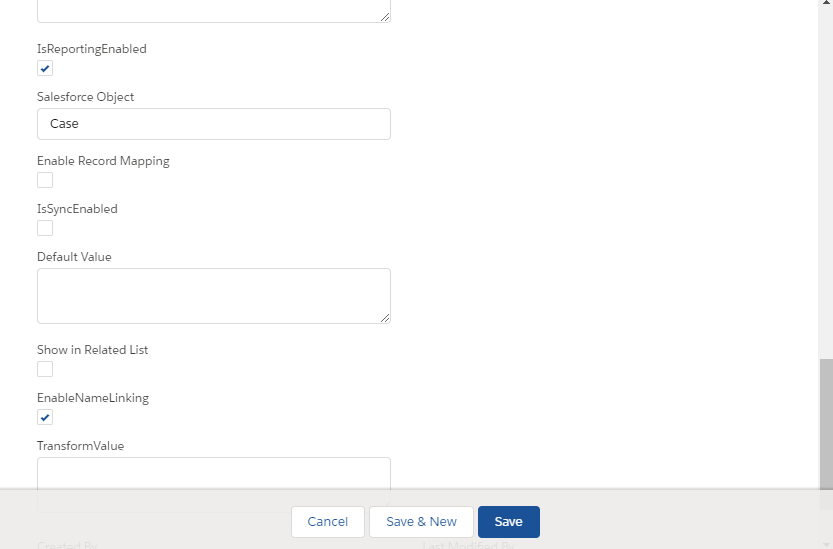Click the top text area's resize grip
The width and height of the screenshot is (833, 549).
point(385,17)
